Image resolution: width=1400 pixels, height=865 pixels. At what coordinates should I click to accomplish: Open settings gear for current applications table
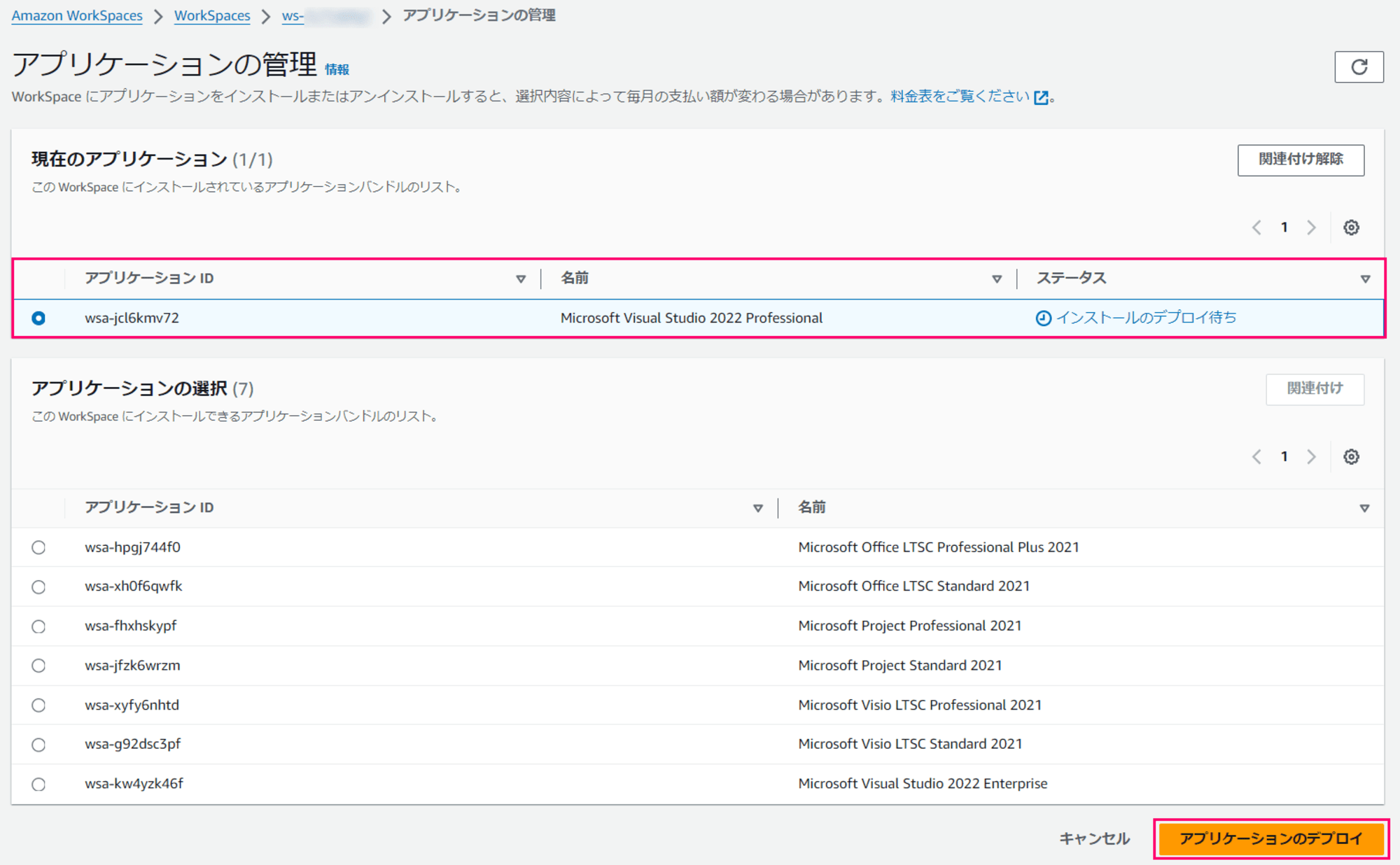pos(1351,227)
